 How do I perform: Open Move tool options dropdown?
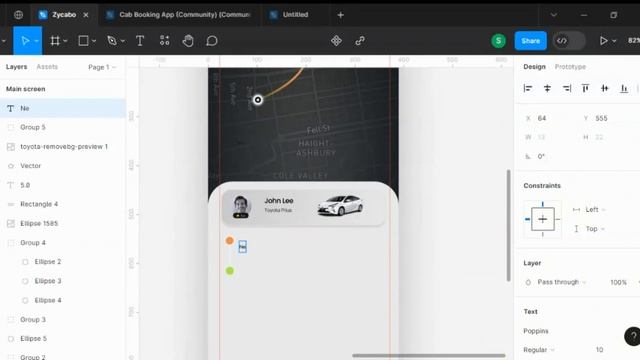36,41
